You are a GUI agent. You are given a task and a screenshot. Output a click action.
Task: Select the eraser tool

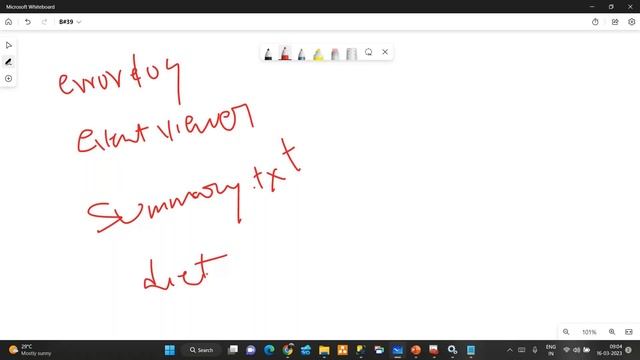[x=335, y=53]
